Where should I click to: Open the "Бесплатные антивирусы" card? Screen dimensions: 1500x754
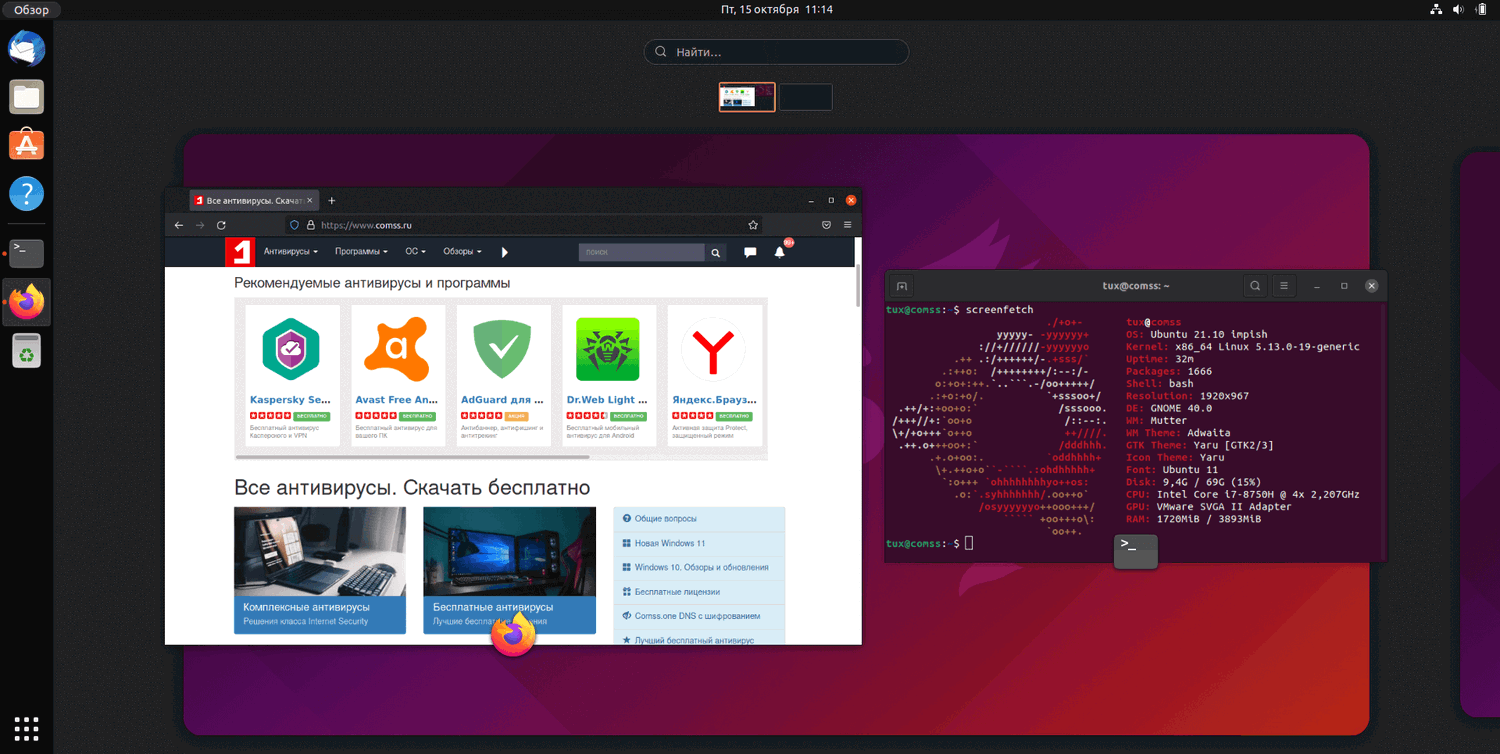(509, 570)
